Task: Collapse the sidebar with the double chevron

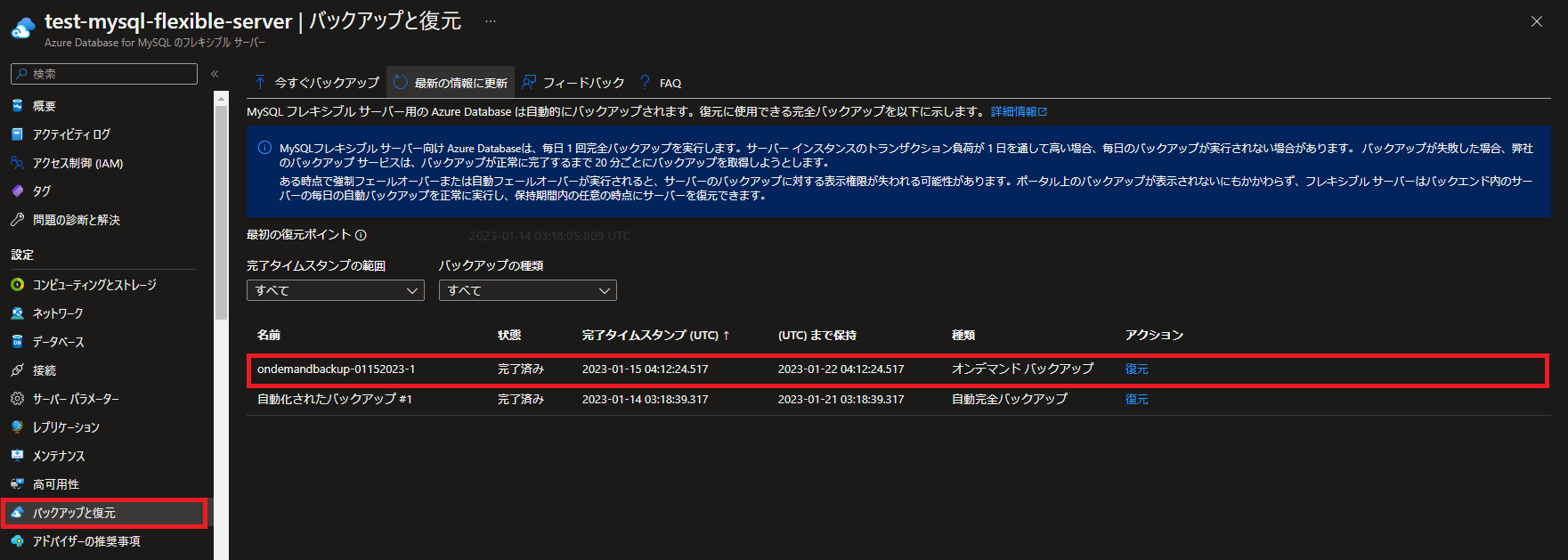Action: click(215, 74)
